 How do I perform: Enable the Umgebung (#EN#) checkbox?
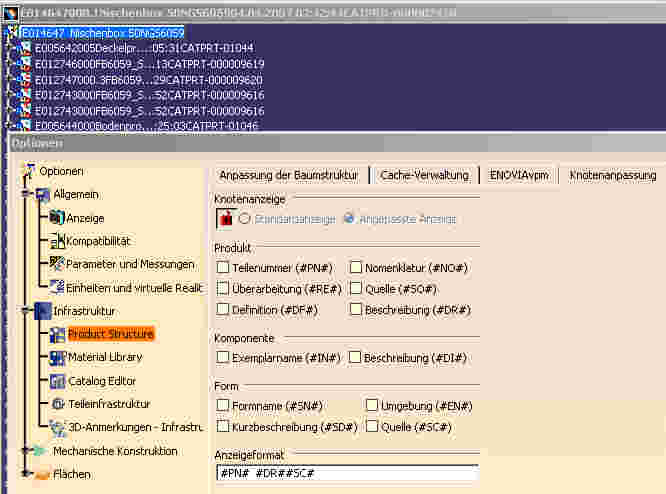tap(372, 405)
